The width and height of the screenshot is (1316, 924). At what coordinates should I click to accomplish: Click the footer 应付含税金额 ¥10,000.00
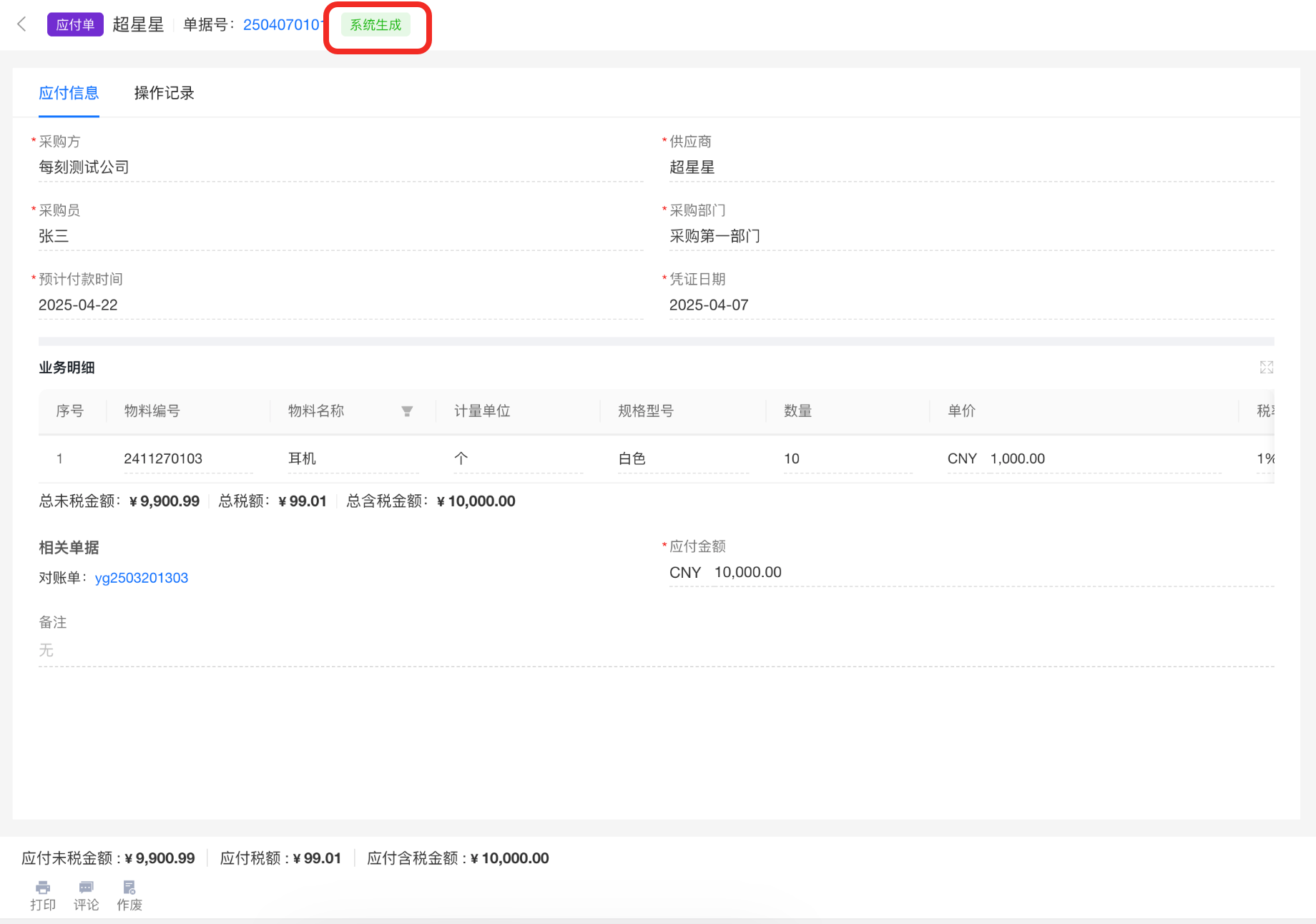pyautogui.click(x=458, y=858)
